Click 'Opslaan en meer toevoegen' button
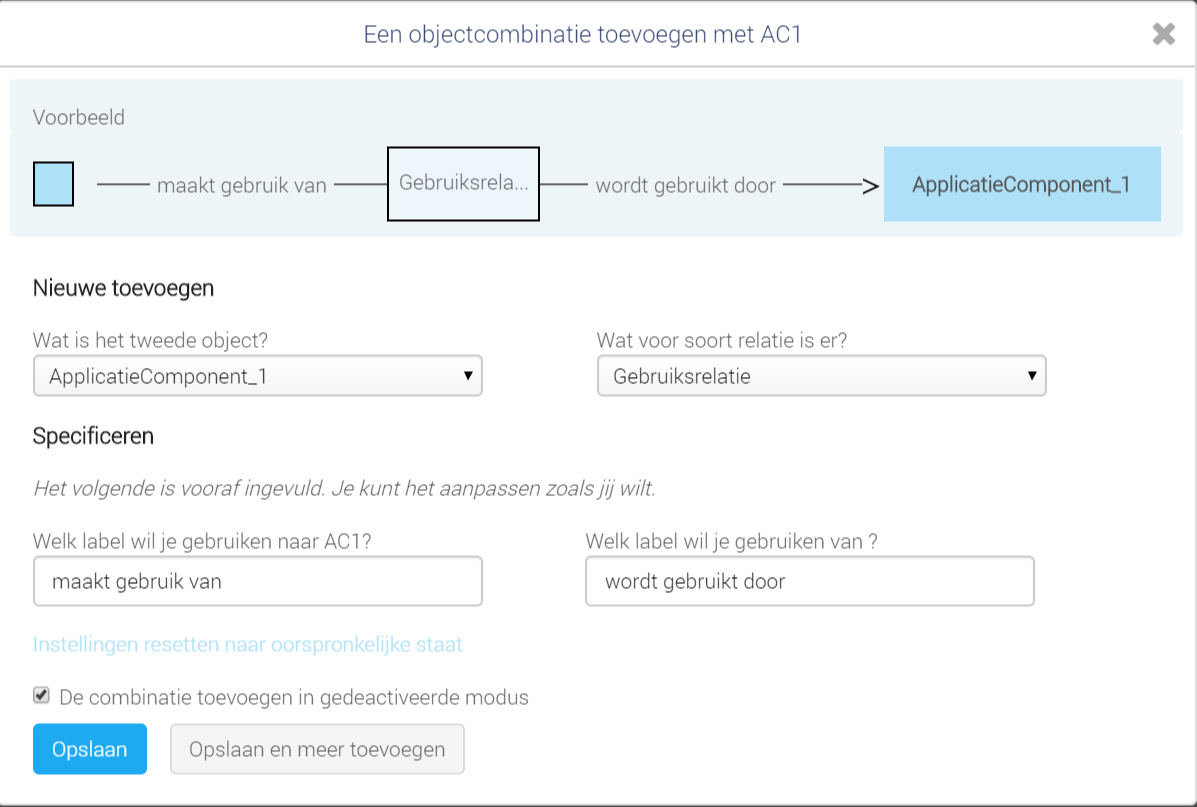This screenshot has height=807, width=1197. (317, 749)
